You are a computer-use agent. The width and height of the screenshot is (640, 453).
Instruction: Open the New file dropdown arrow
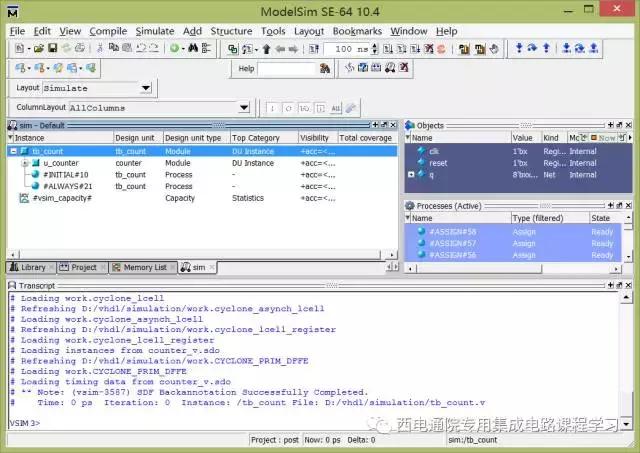point(29,49)
